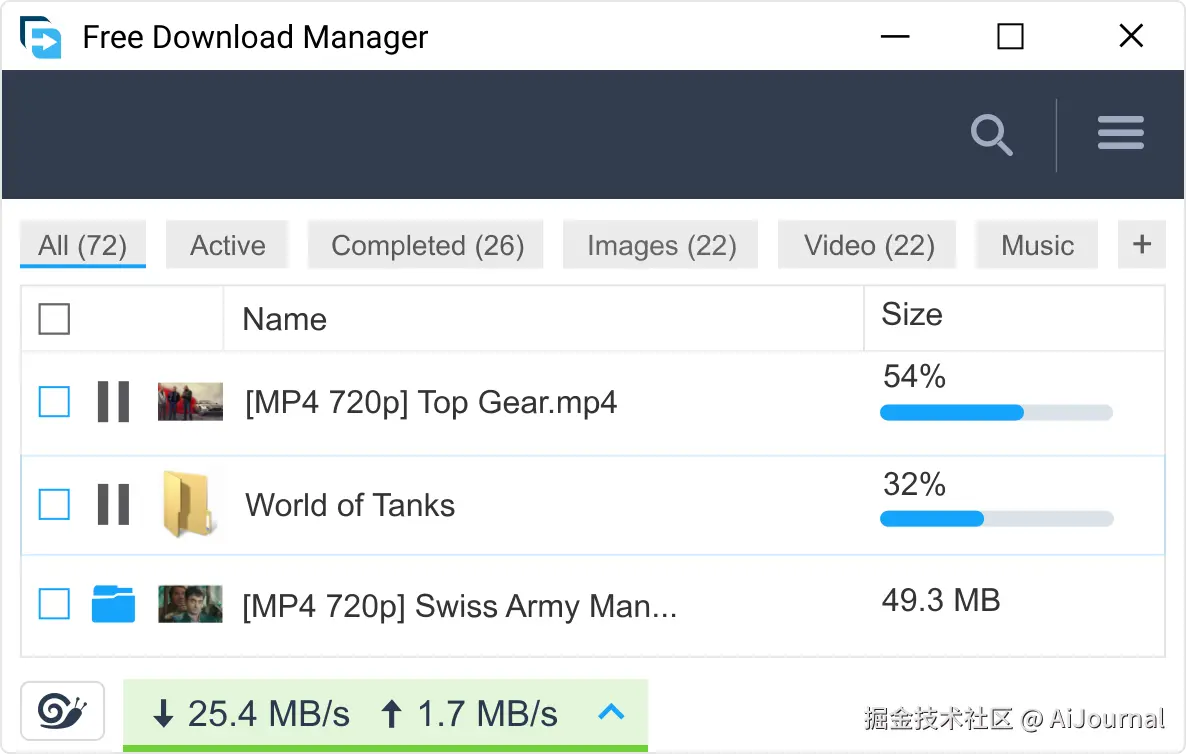Add a new filter tab with plus
This screenshot has width=1186, height=754.
pos(1141,245)
